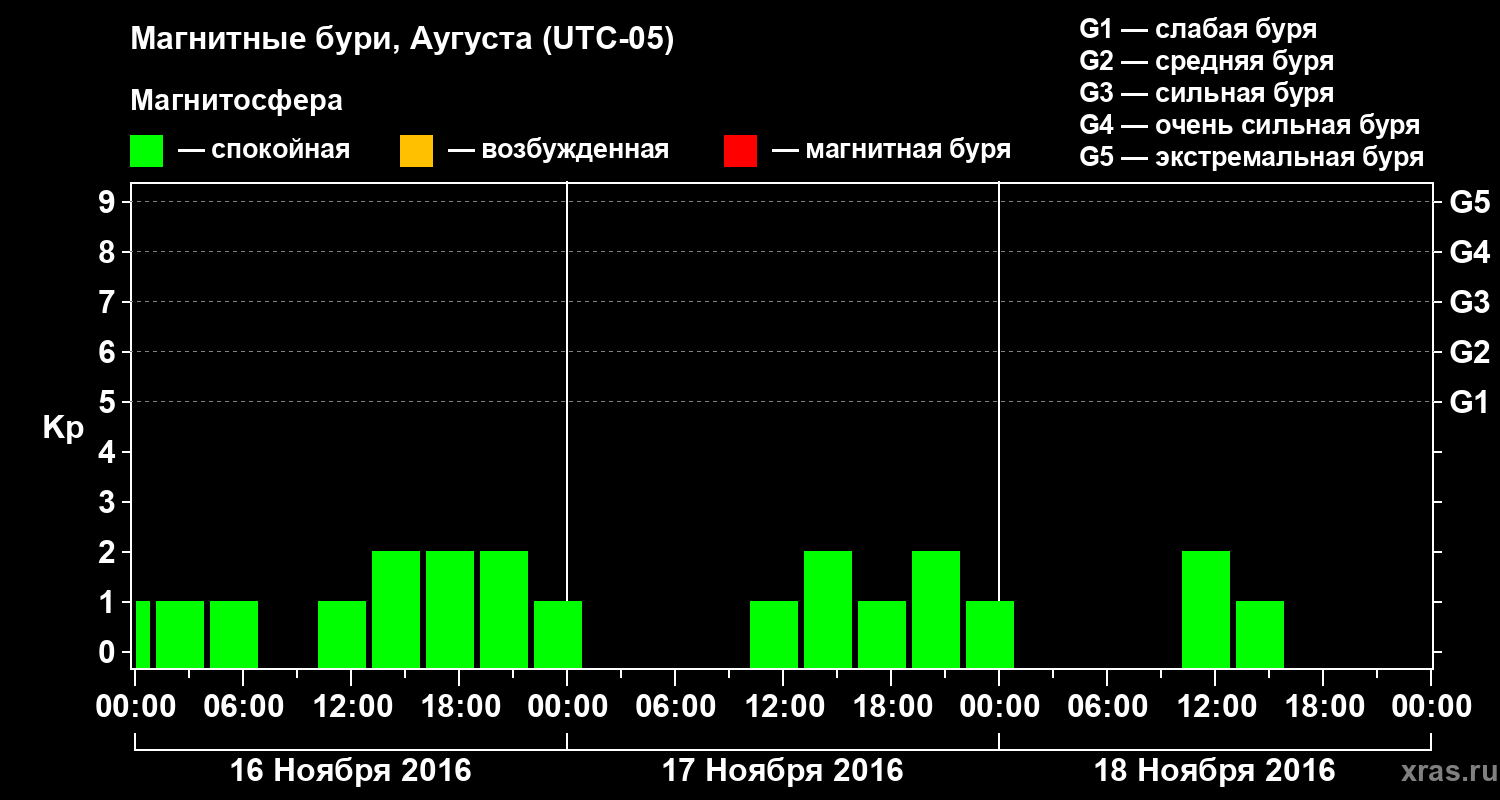Select the Kp 2 bar at 18:00 on 16 Ноября
This screenshot has height=800, width=1500.
[x=450, y=609]
